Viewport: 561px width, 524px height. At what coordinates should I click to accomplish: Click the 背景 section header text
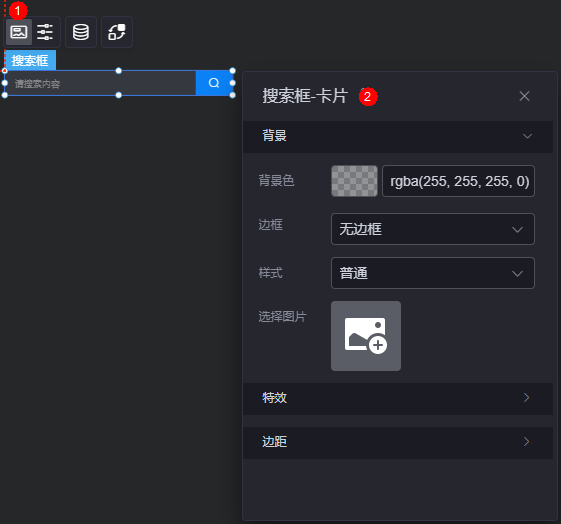coord(274,136)
